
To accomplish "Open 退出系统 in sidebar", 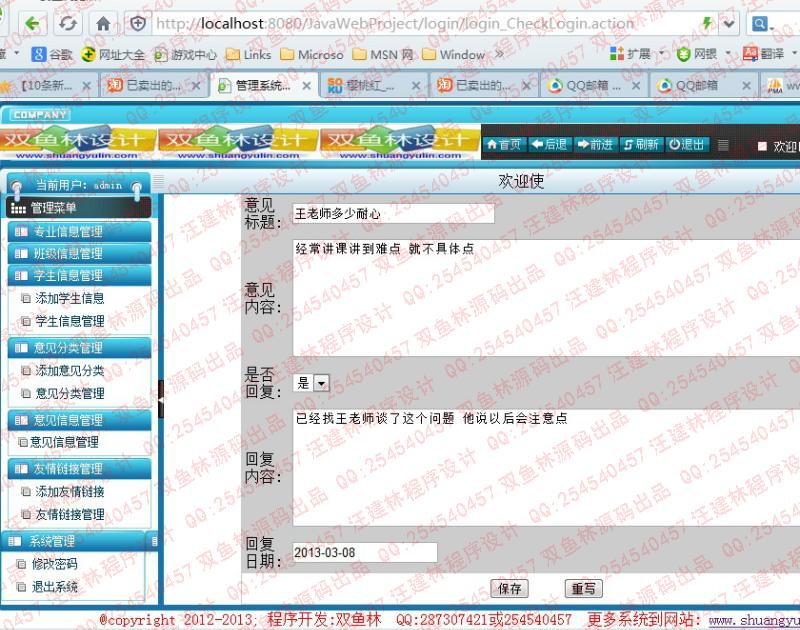I will click(54, 587).
